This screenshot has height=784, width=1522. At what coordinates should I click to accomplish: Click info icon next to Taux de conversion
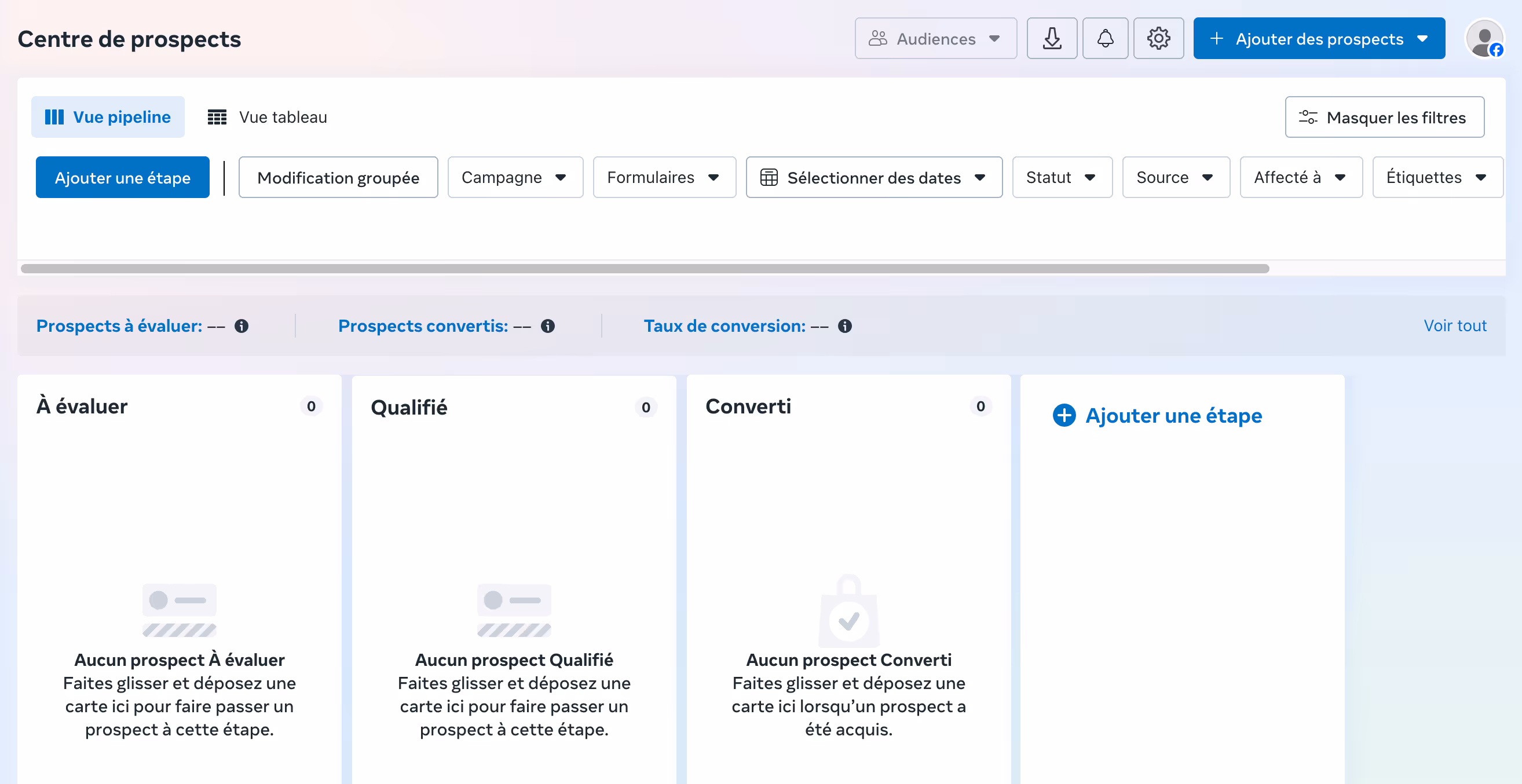845,326
